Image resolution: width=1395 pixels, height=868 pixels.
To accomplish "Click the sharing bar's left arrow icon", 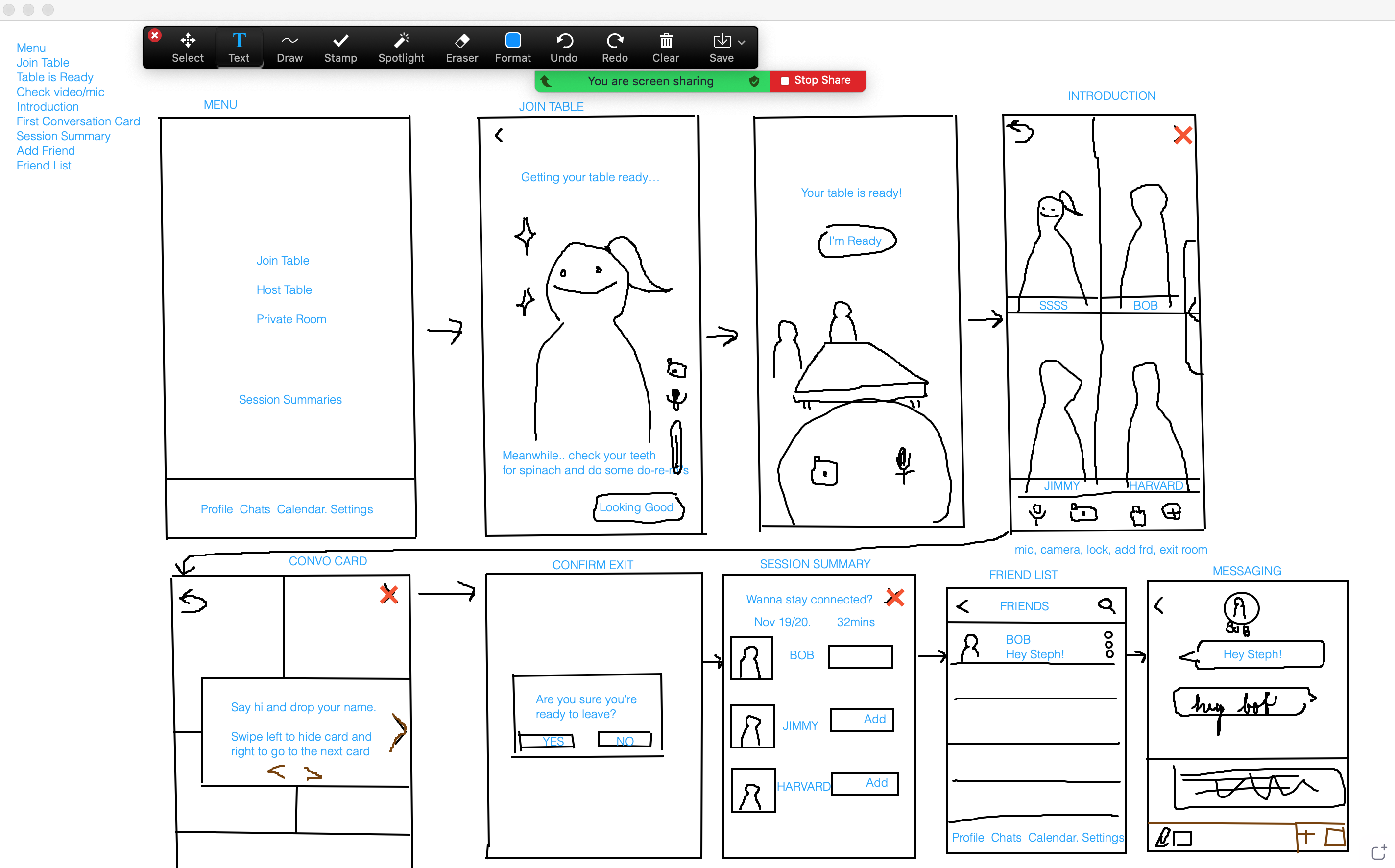I will click(x=547, y=81).
